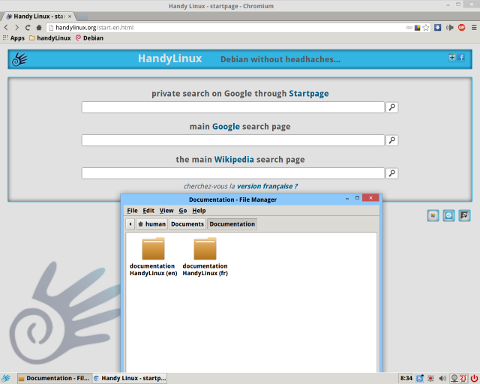Select documentation HandyLinux (en) folder

153,257
